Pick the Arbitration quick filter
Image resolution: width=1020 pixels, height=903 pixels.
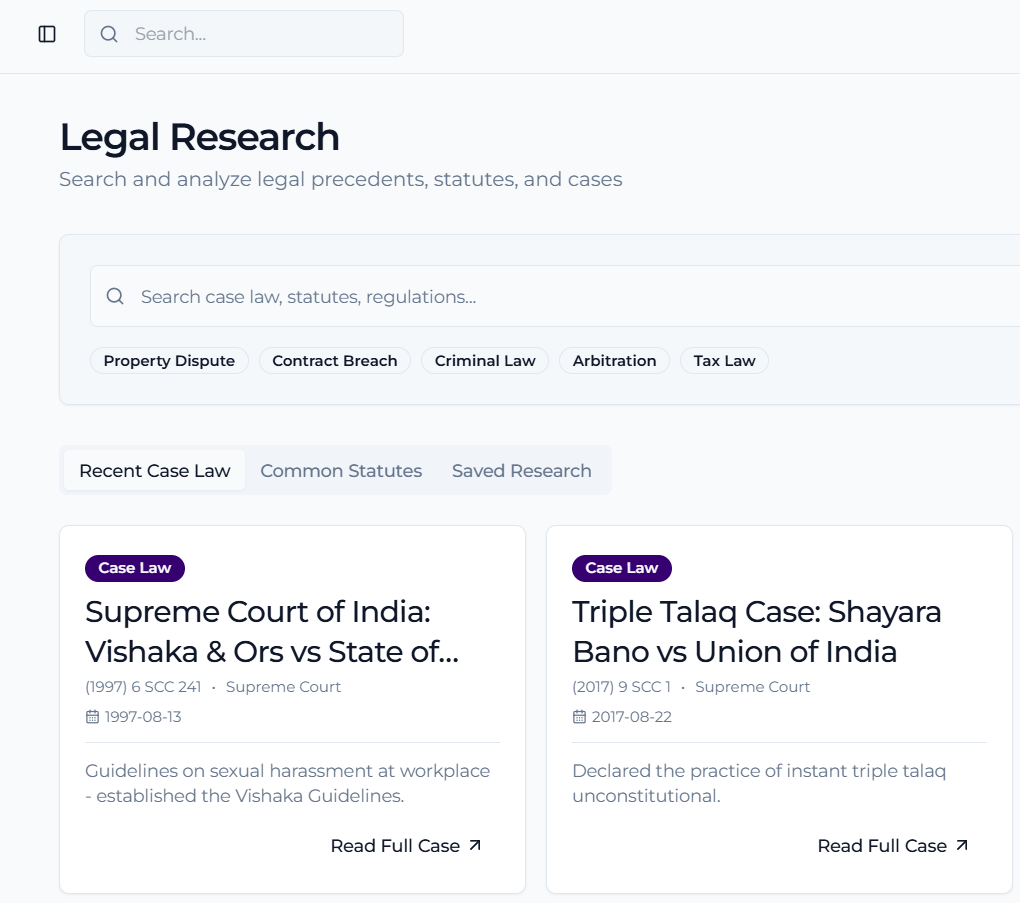614,361
